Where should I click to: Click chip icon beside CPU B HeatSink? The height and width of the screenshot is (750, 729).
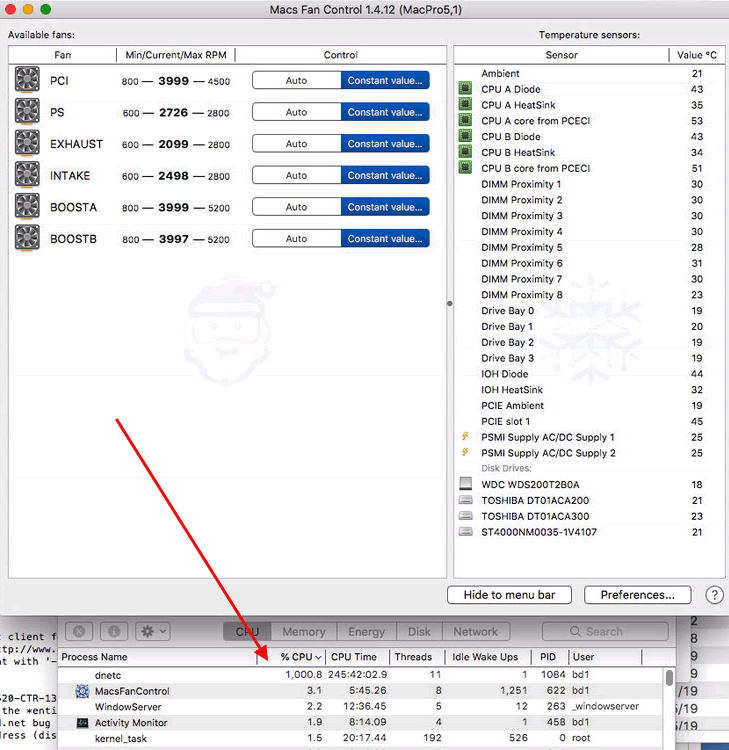click(x=465, y=152)
